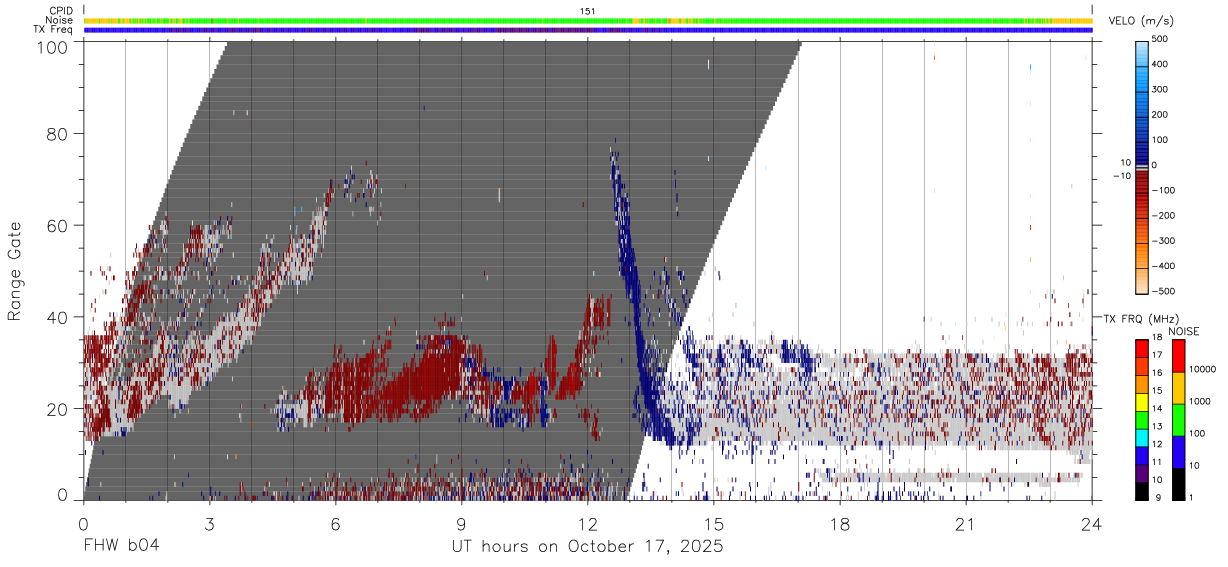Click UT hour tick label 21
This screenshot has width=1228, height=567.
coord(966,523)
